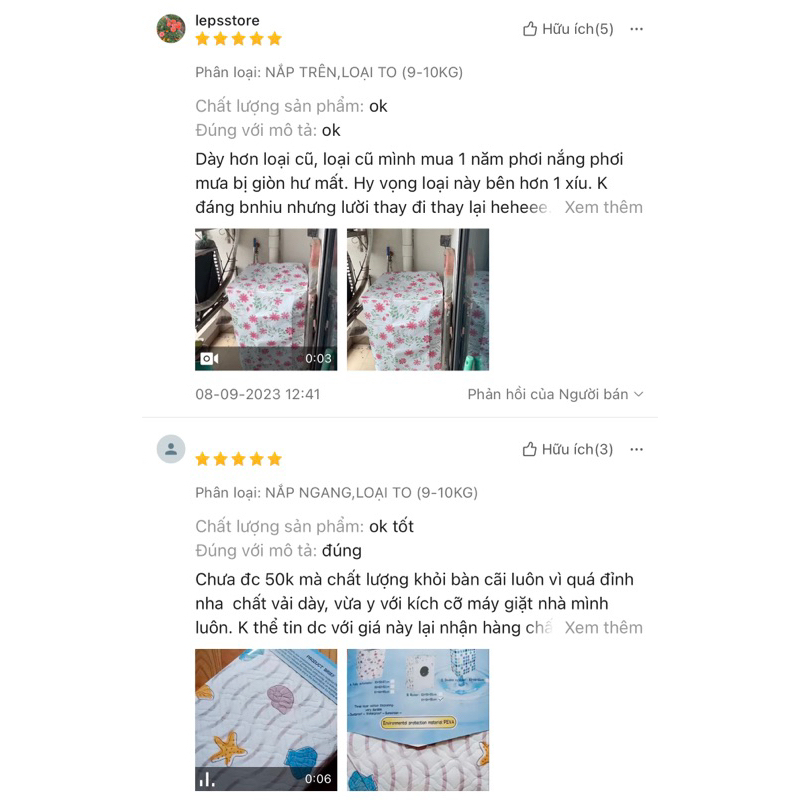Image resolution: width=800 pixels, height=800 pixels.
Task: Open three-dot menu on second review
Action: click(636, 449)
